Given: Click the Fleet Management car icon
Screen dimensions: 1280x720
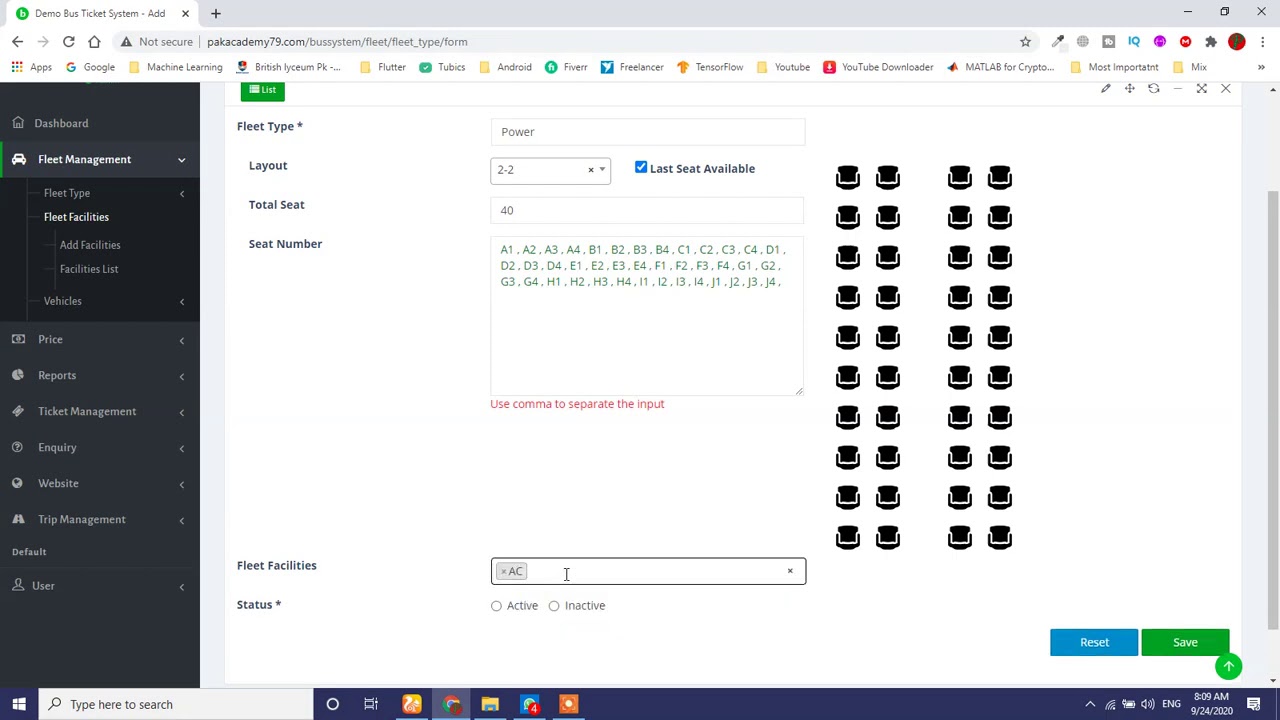Looking at the screenshot, I should (18, 159).
